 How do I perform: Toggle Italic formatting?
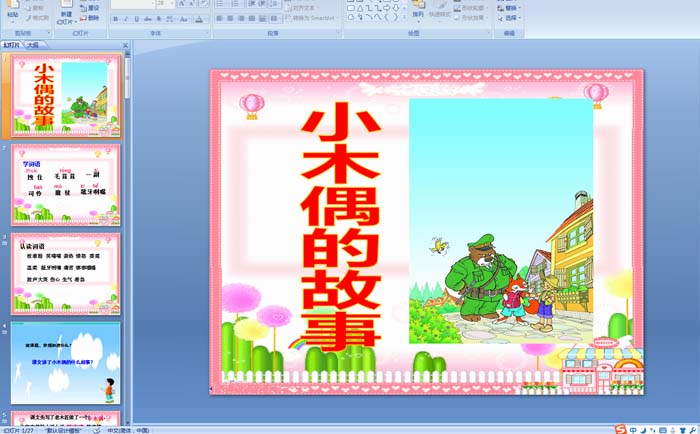point(126,19)
